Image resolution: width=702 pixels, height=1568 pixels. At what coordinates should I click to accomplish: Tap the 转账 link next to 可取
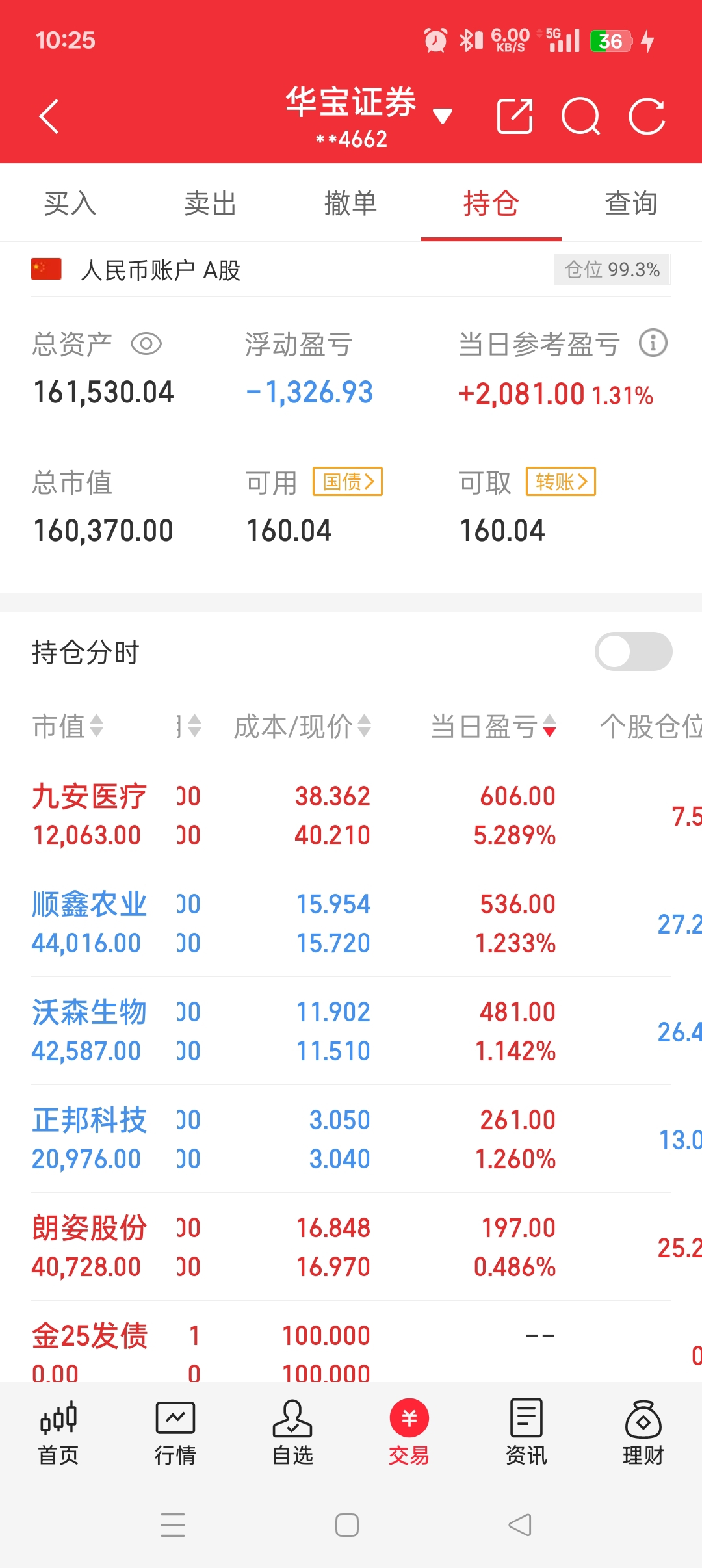tap(561, 482)
